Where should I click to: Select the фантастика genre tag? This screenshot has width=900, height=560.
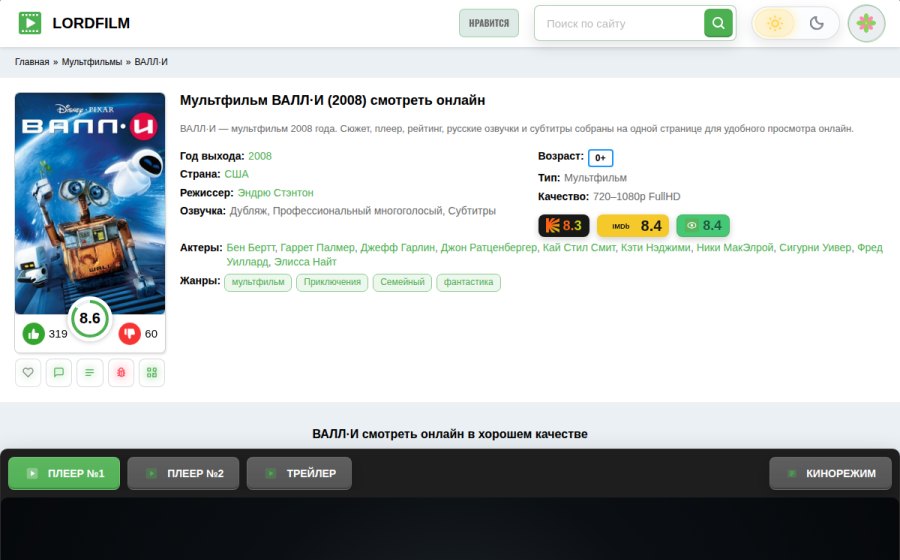tap(468, 282)
